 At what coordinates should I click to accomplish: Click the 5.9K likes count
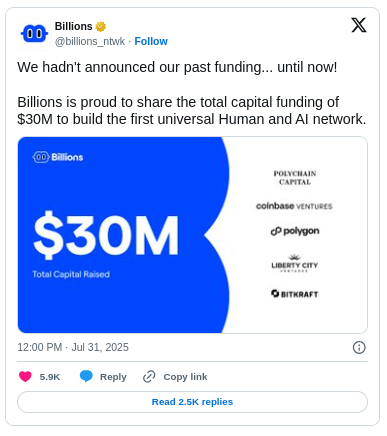pyautogui.click(x=50, y=377)
